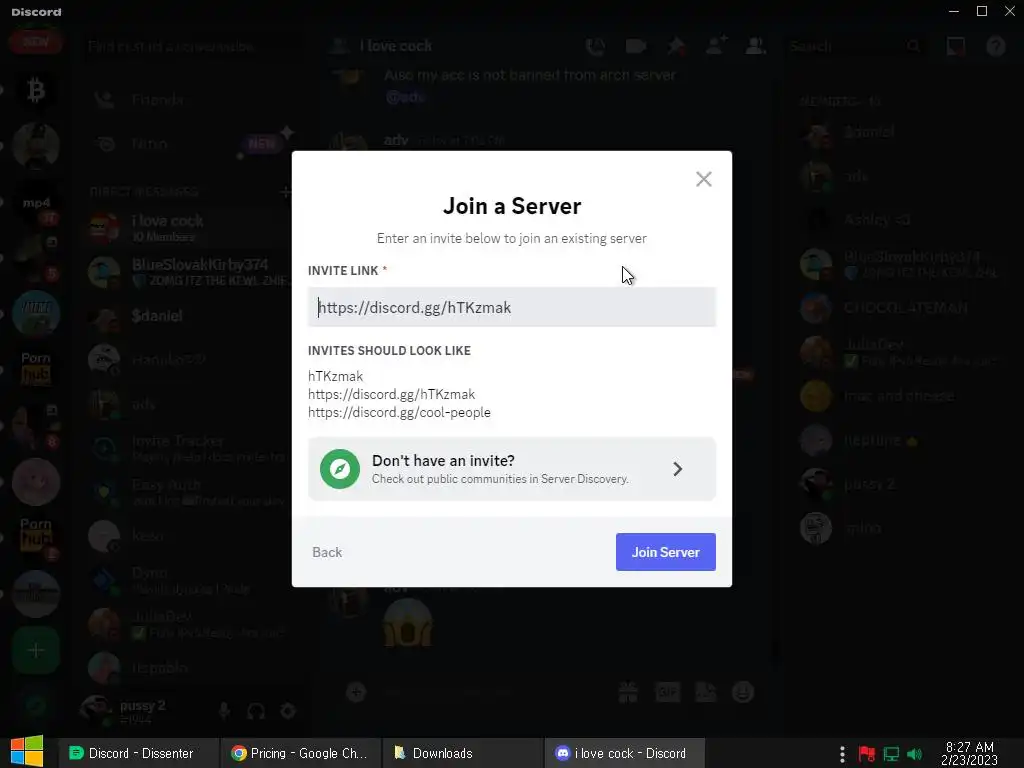Open emoji picker in message bar
This screenshot has width=1024, height=768.
[x=743, y=692]
